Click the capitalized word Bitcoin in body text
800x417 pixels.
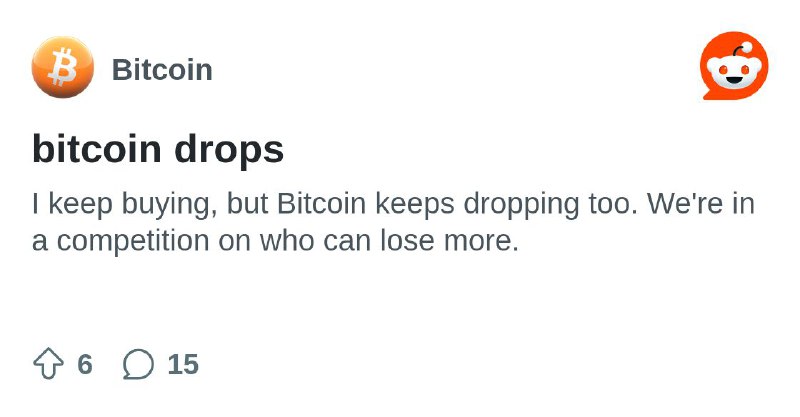321,203
